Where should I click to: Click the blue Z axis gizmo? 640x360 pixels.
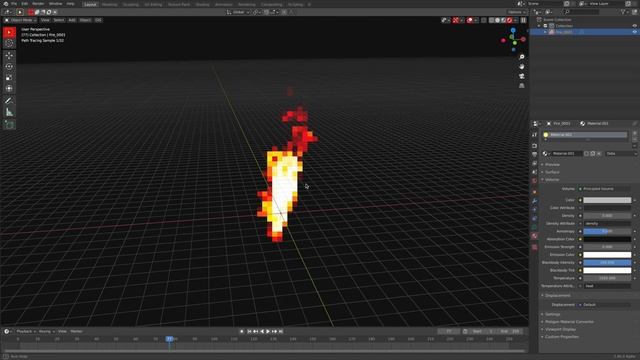[x=513, y=31]
